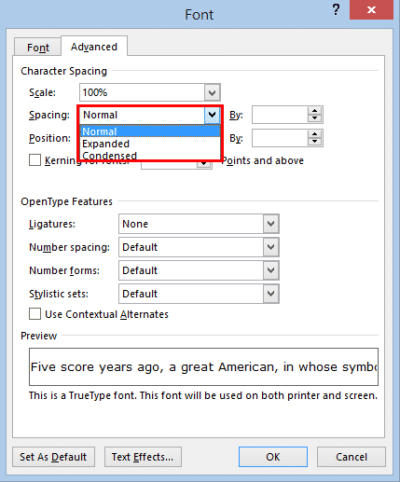Viewport: 400px width, 482px height.
Task: Switch to the Font tab
Action: (x=38, y=47)
